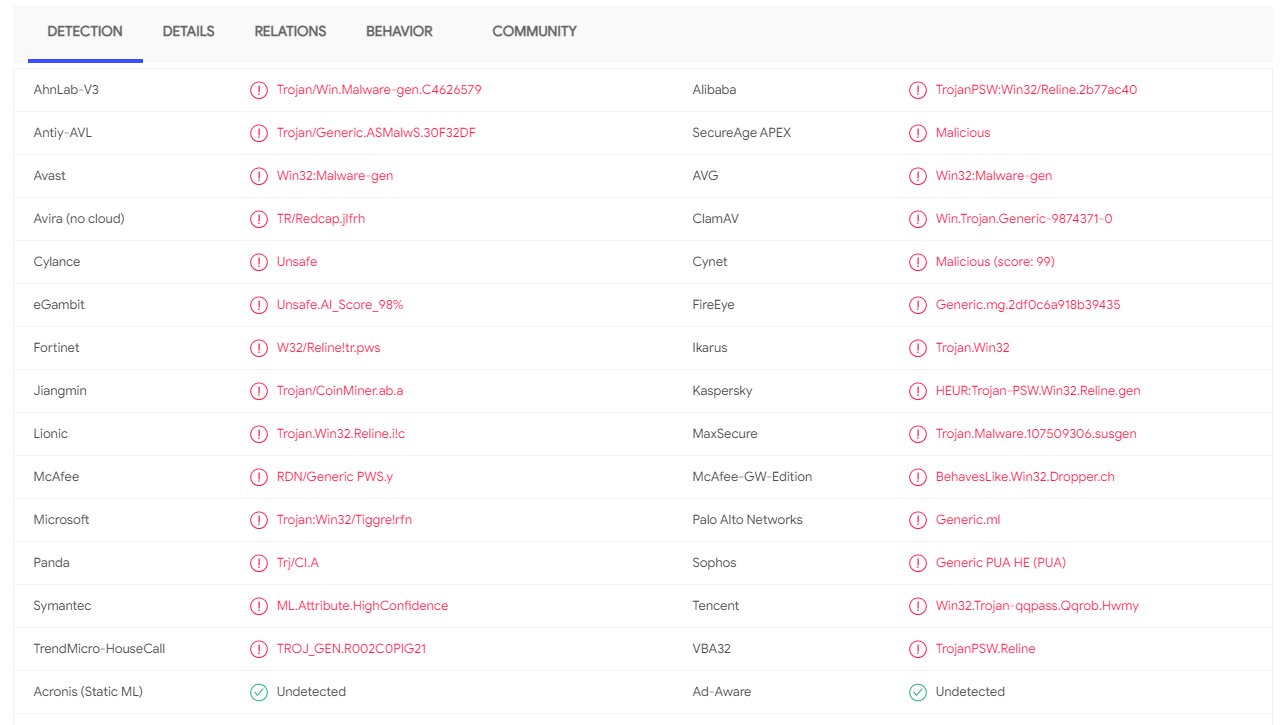Click the alert icon for Alibaba detection
Screen dimensions: 1282x725
tap(918, 90)
